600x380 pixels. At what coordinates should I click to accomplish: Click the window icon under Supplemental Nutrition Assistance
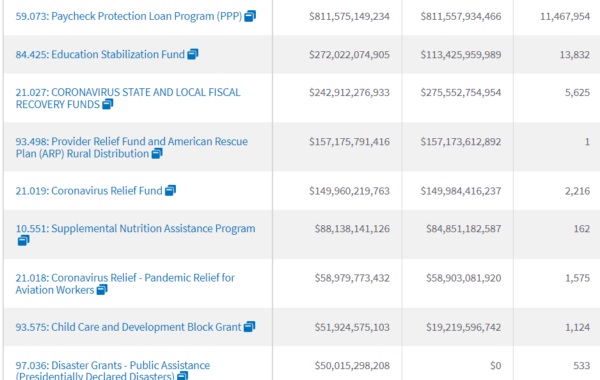[23, 241]
